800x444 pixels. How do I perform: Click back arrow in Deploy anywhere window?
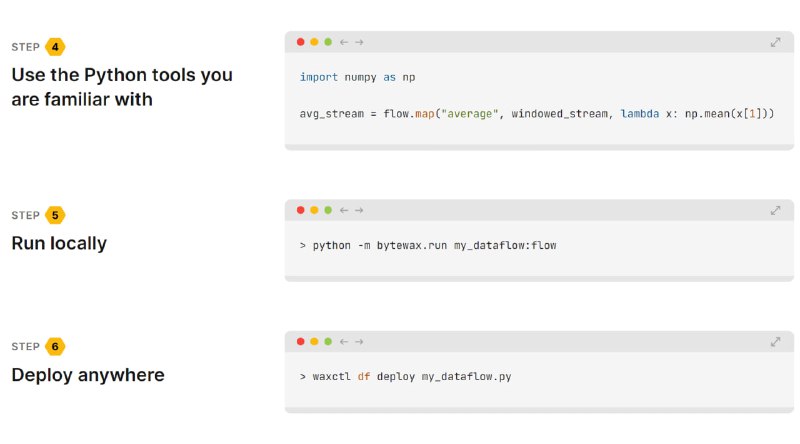344,341
